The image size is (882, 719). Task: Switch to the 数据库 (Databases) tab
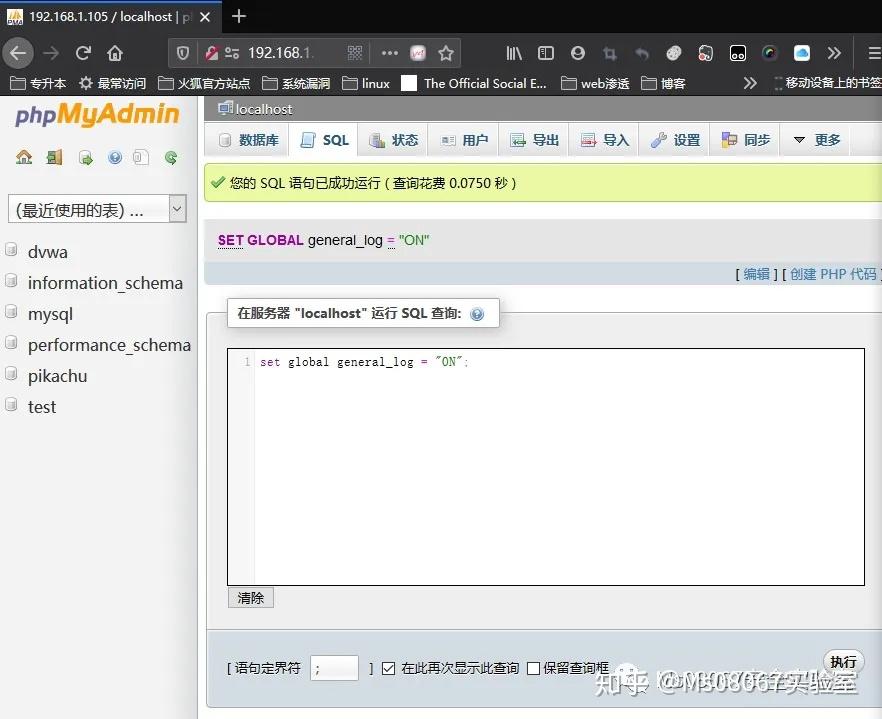pyautogui.click(x=249, y=140)
